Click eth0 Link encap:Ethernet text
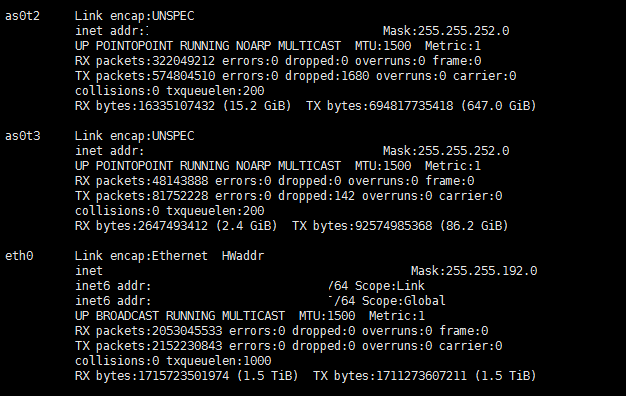Image resolution: width=626 pixels, height=396 pixels. point(141,256)
